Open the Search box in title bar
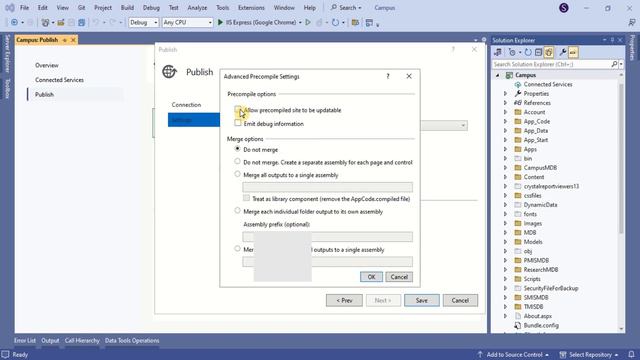The width and height of the screenshot is (640, 360). point(346,8)
